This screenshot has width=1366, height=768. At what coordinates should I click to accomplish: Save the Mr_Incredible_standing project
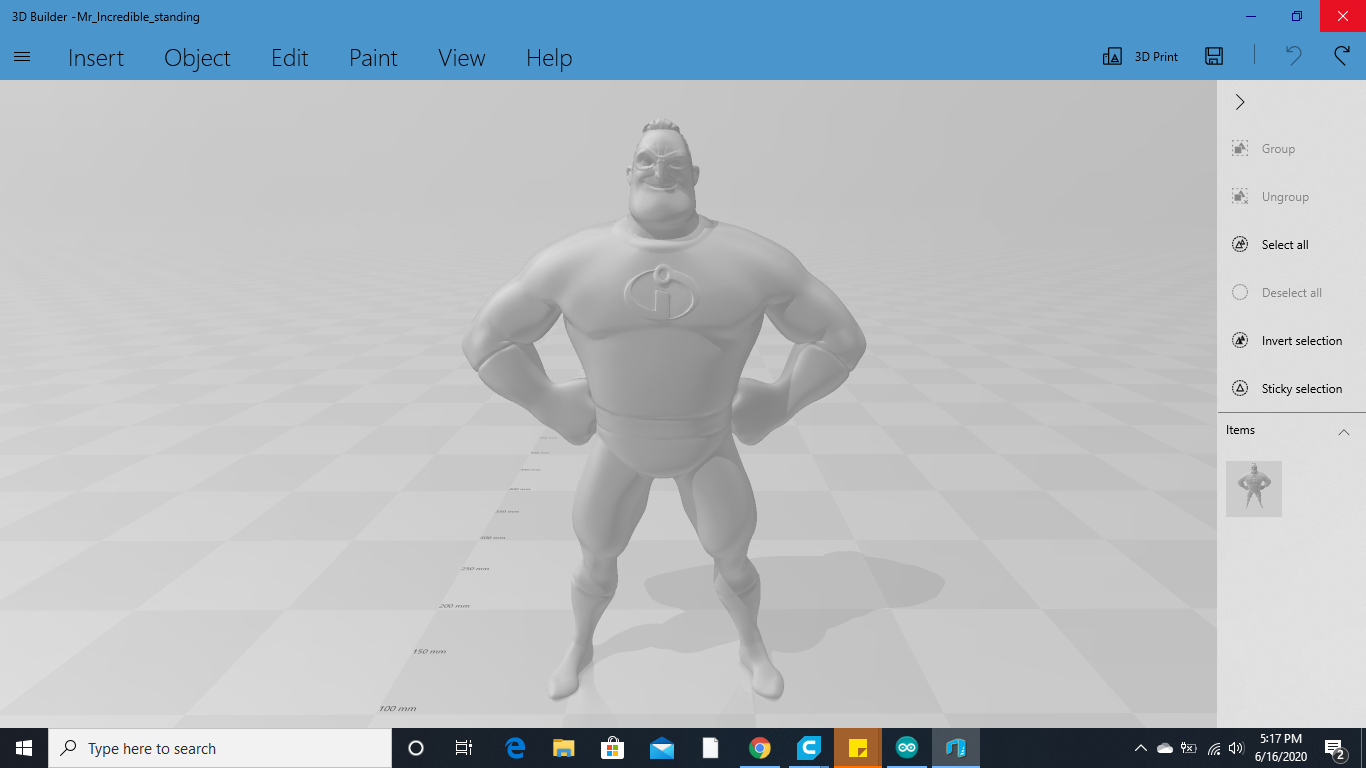coord(1213,56)
